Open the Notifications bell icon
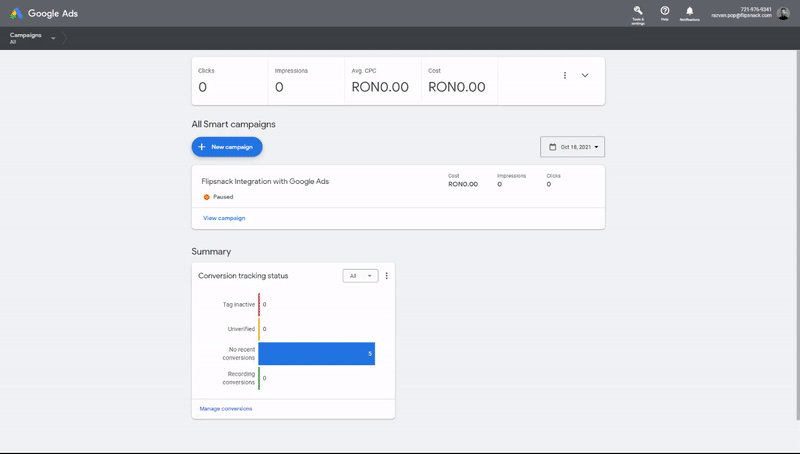The image size is (800, 454). click(689, 13)
